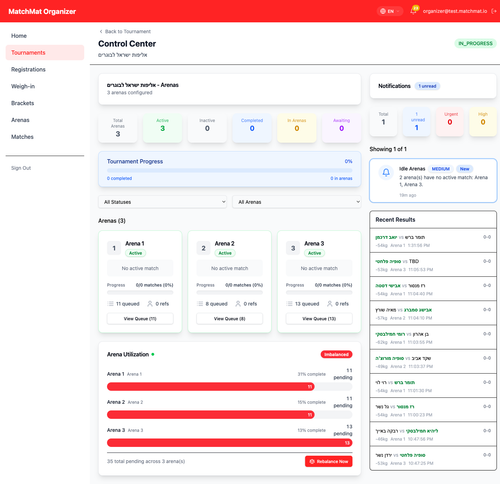Click the sign-out arrow icon beside email

coord(494,11)
